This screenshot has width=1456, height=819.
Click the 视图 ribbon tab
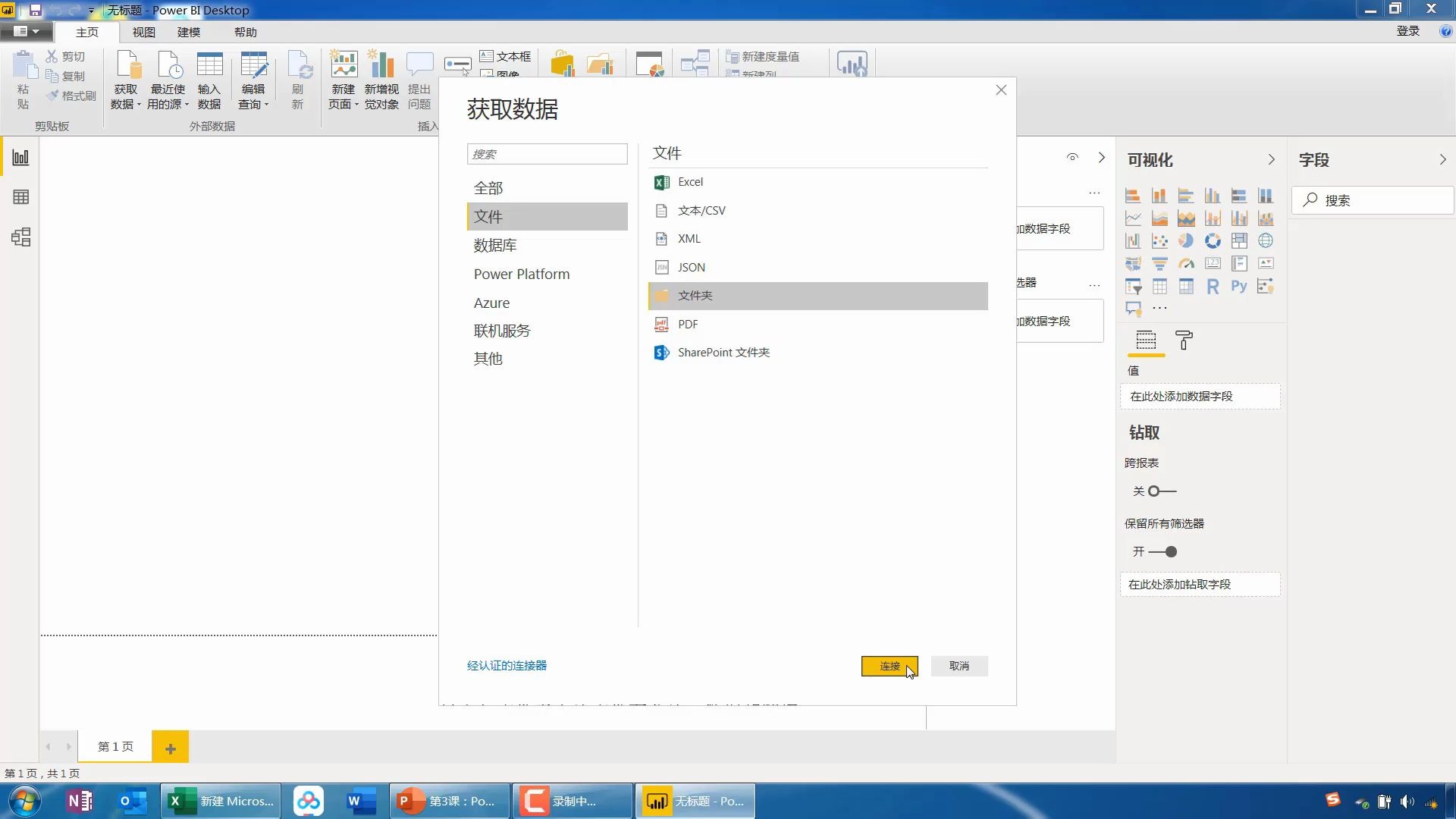(143, 32)
